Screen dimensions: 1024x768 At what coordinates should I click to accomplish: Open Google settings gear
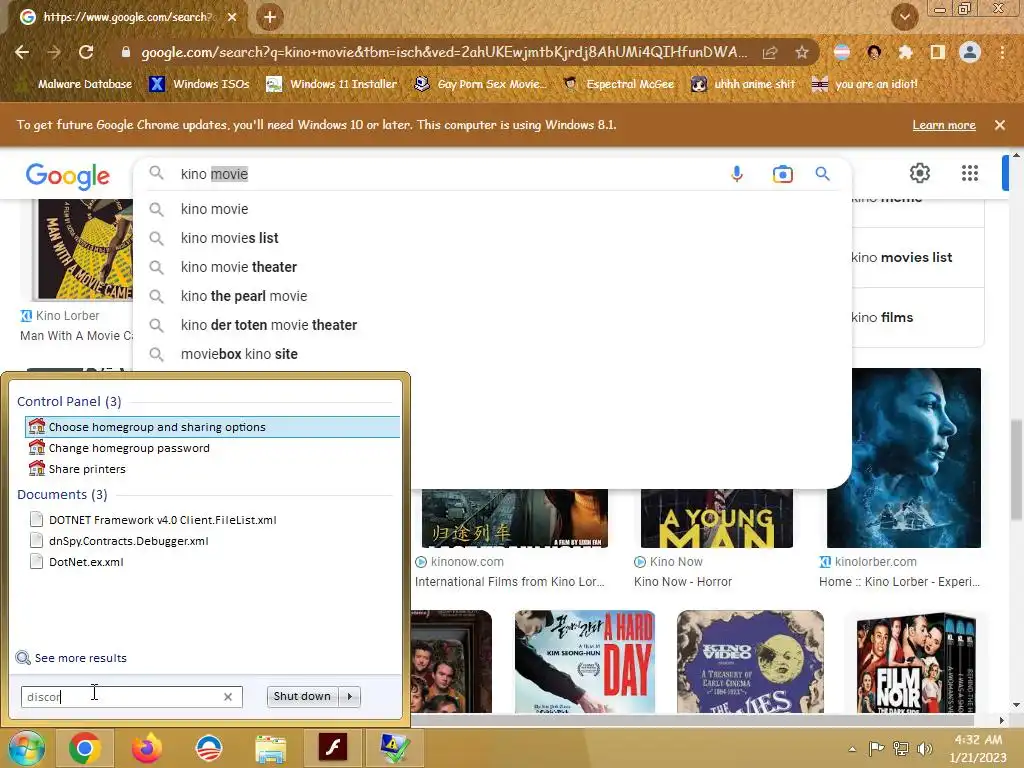pos(920,173)
